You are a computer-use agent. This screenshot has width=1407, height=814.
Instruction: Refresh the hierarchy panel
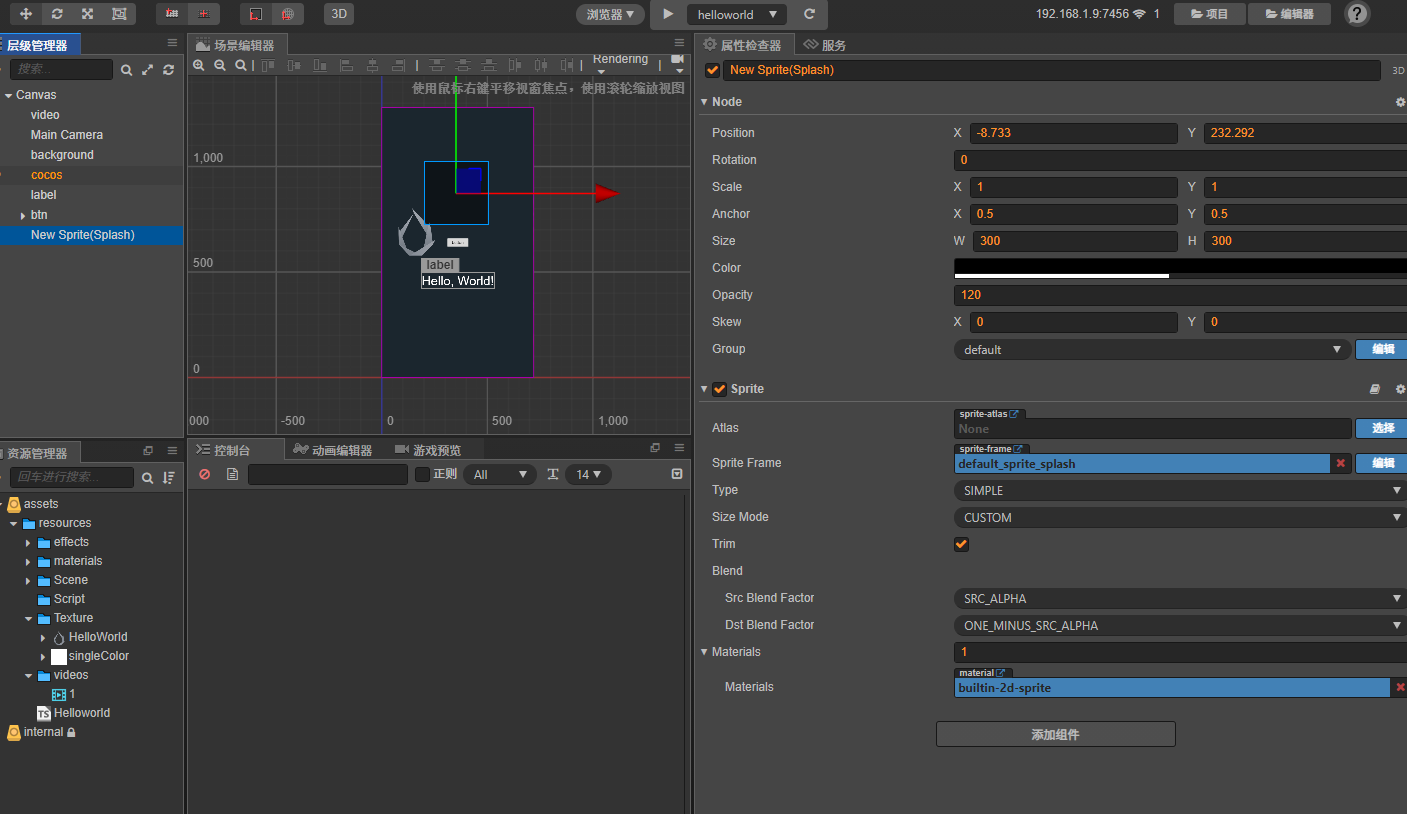point(169,70)
